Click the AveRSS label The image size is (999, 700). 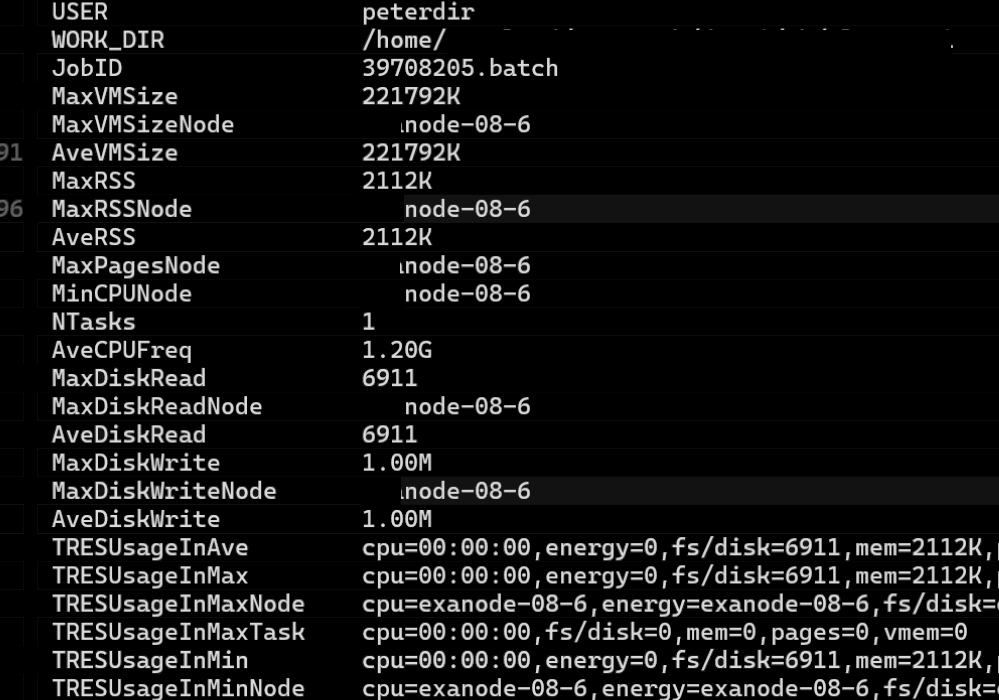(94, 237)
